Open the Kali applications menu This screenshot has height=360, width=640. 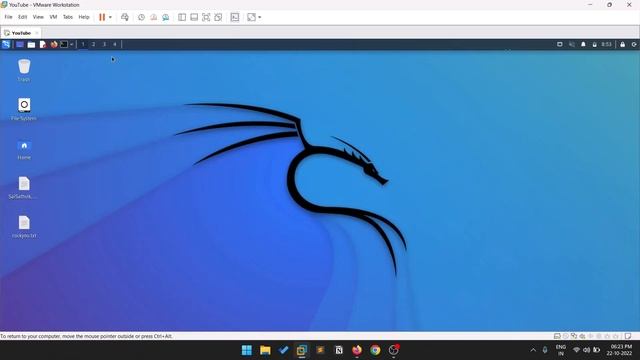[x=6, y=44]
